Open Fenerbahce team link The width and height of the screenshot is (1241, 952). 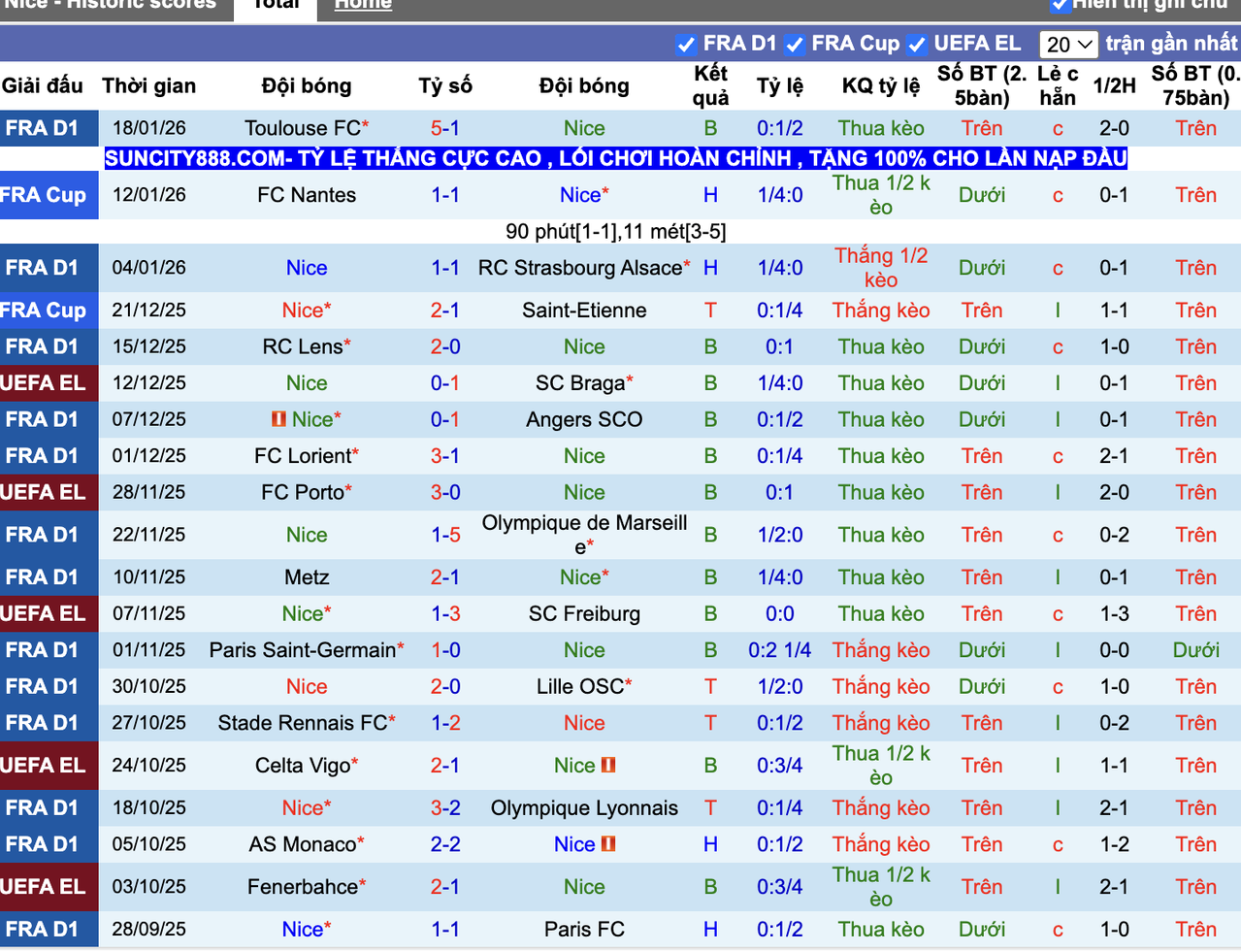point(303,887)
